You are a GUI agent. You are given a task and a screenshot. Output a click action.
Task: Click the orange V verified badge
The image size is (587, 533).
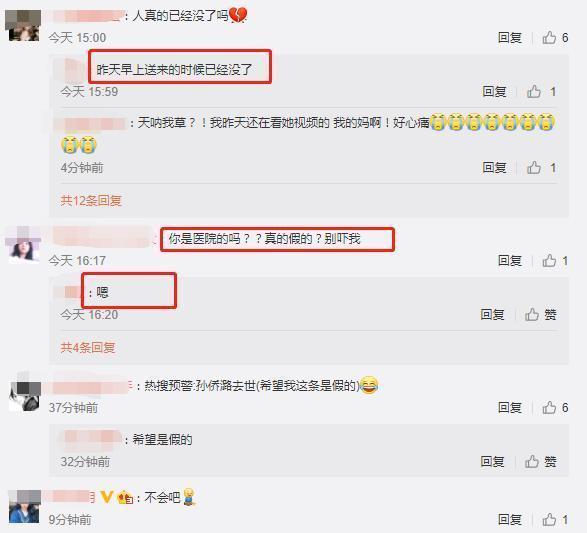pos(107,497)
